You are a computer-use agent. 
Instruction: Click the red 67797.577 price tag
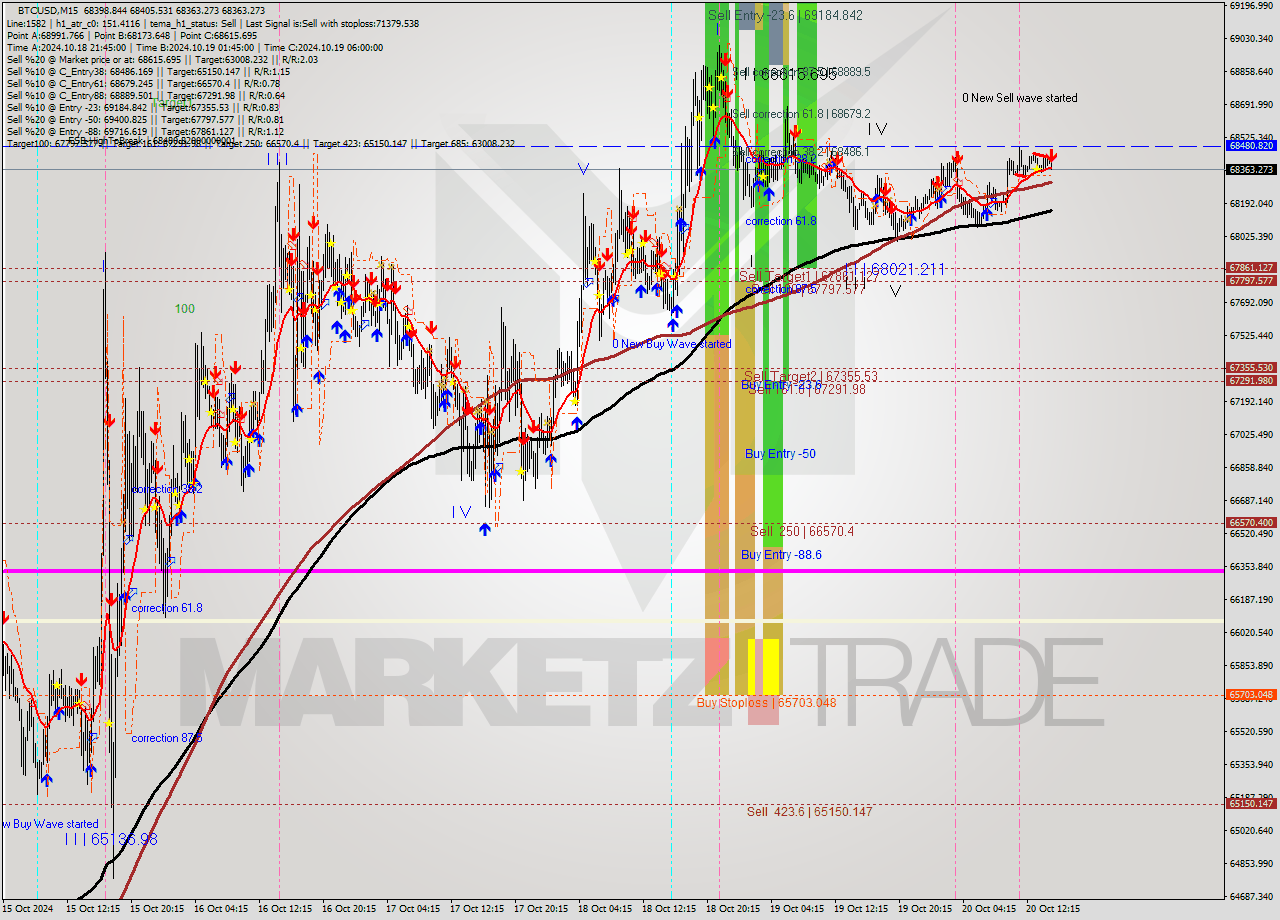coord(1250,281)
